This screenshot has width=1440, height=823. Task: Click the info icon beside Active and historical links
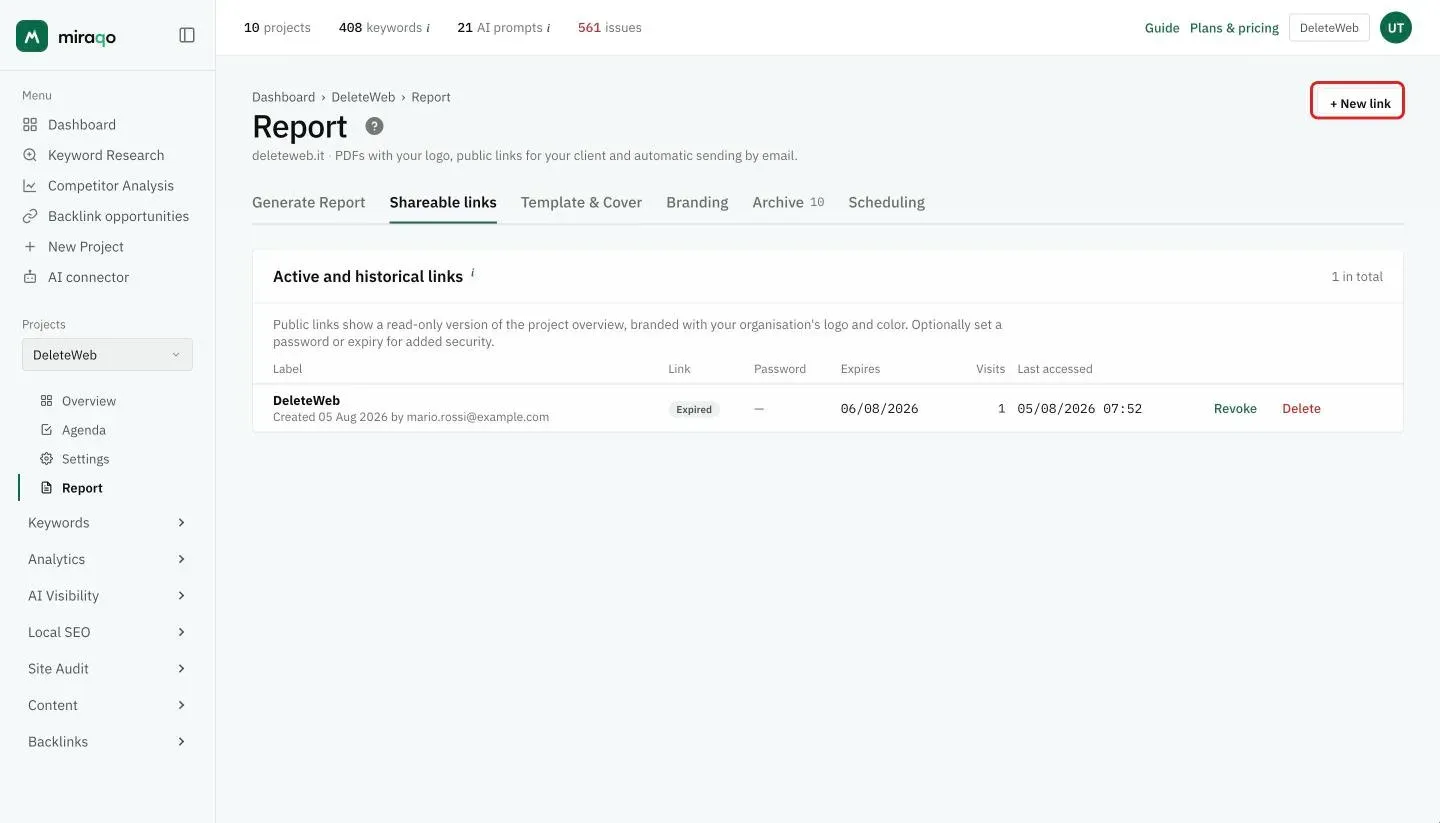tap(472, 273)
